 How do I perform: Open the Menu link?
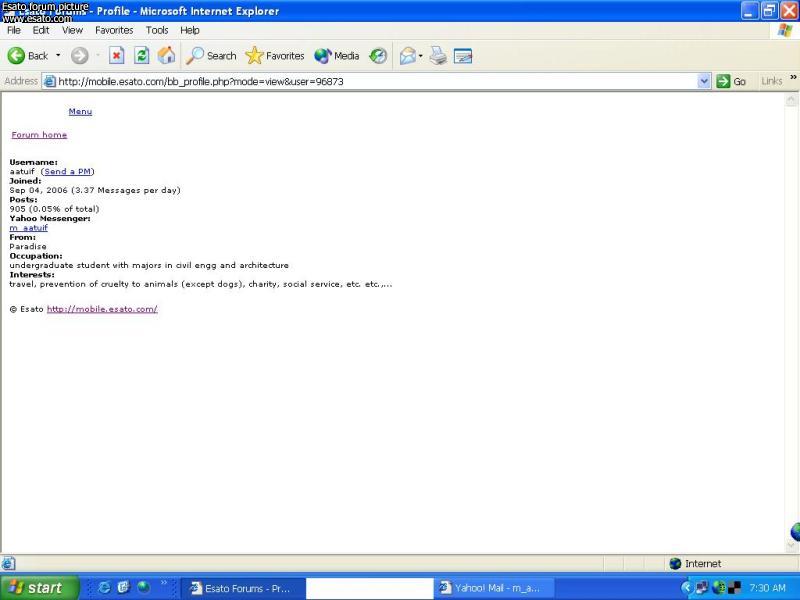(x=80, y=111)
